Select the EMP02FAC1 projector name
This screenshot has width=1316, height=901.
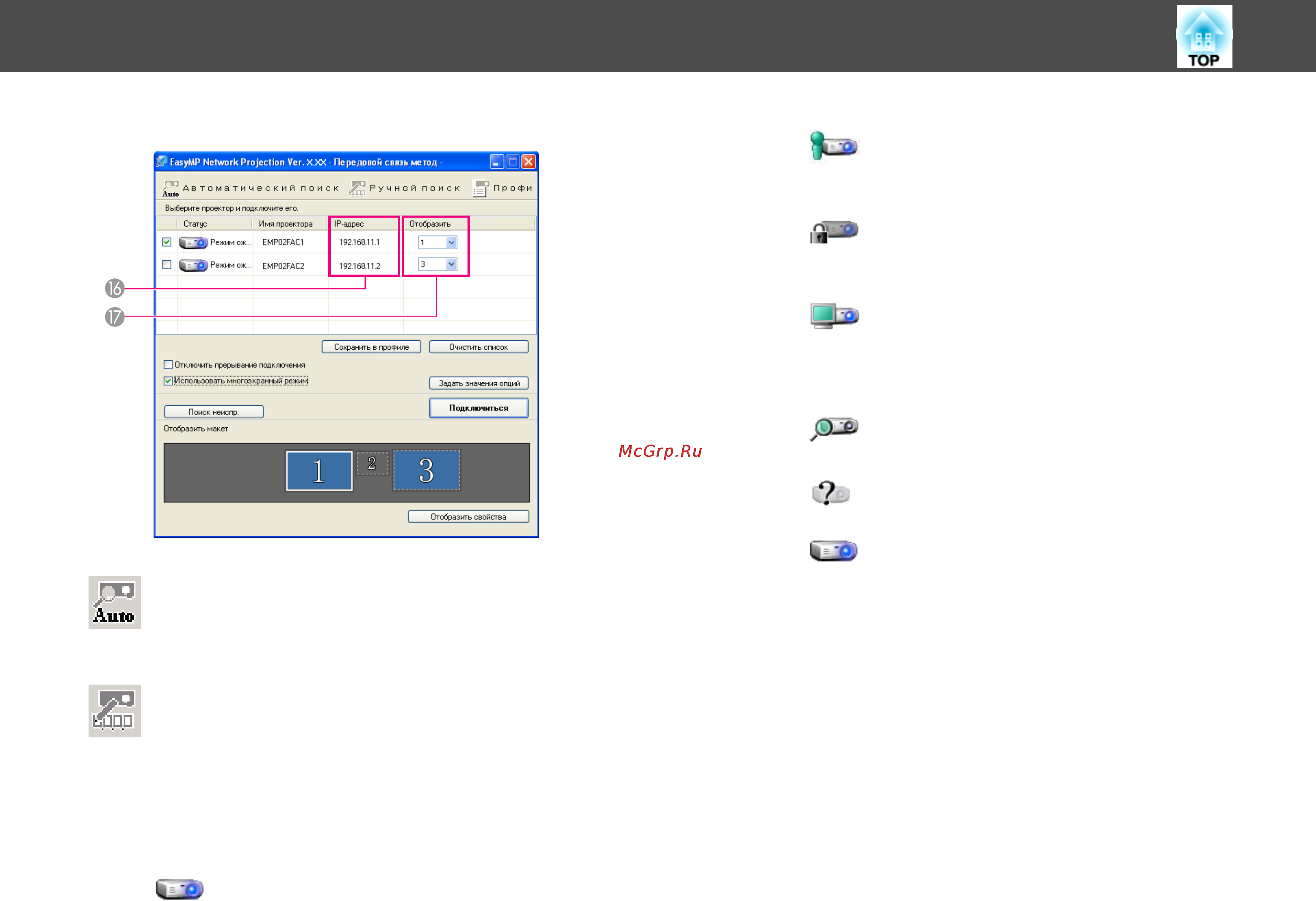tap(283, 243)
